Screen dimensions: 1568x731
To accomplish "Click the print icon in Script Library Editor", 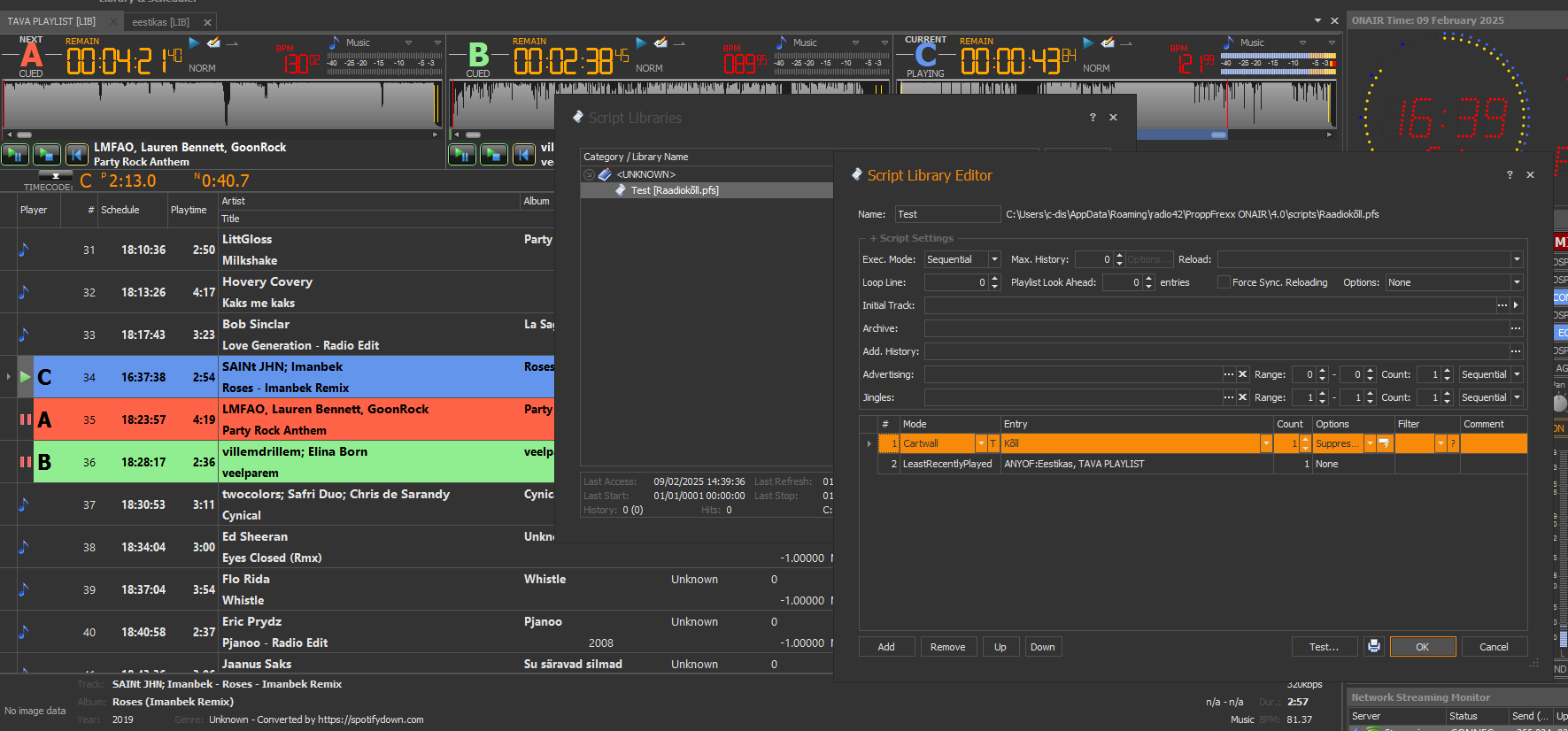I will tap(1373, 646).
